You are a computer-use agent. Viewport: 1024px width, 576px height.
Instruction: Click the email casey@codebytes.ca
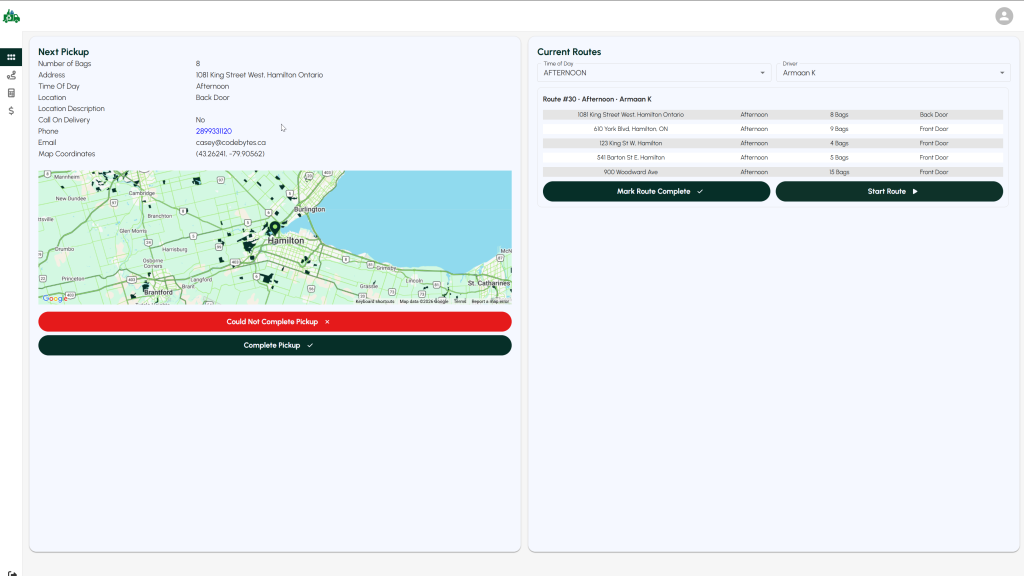[231, 142]
